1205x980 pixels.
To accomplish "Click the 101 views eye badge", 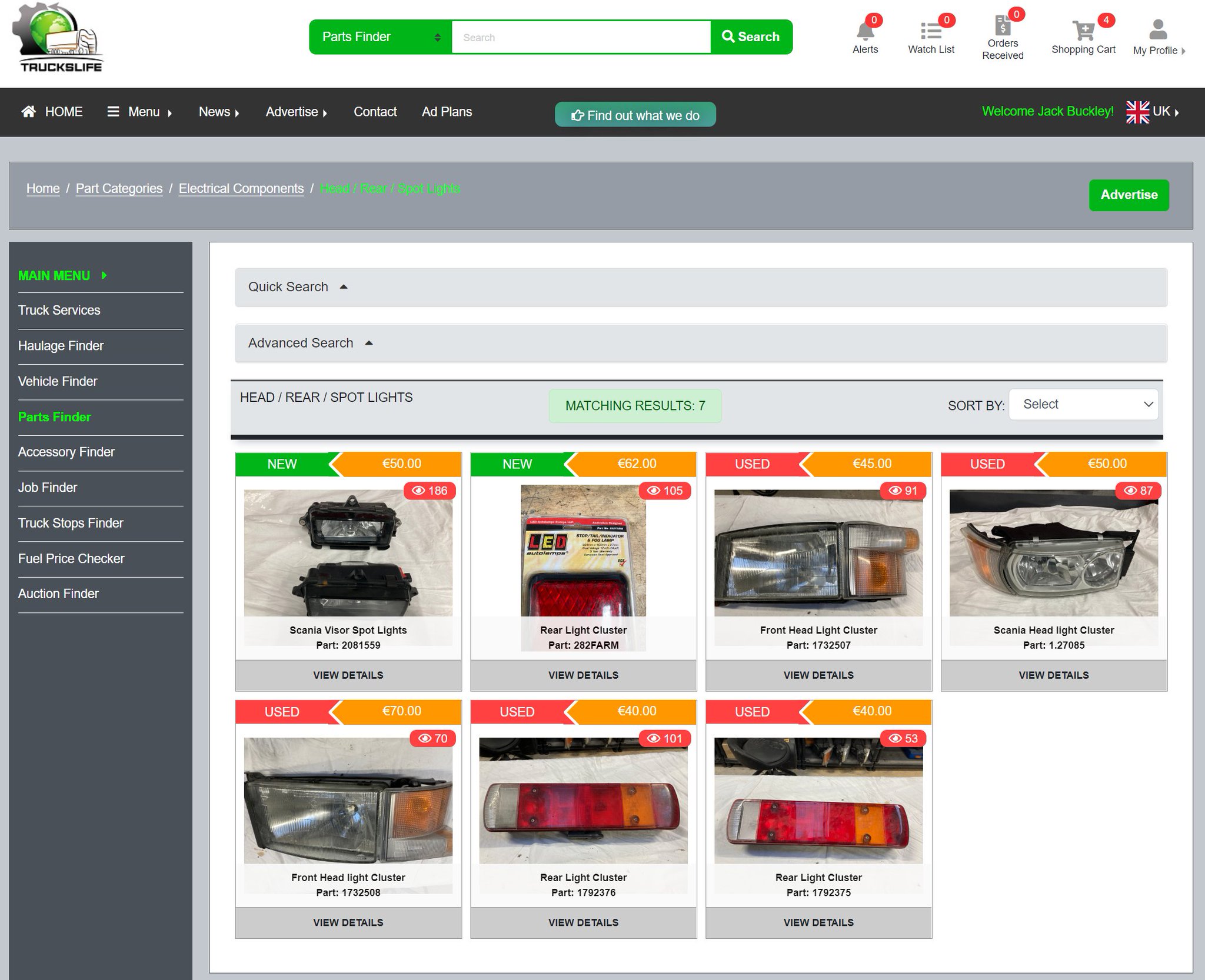I will pyautogui.click(x=665, y=738).
